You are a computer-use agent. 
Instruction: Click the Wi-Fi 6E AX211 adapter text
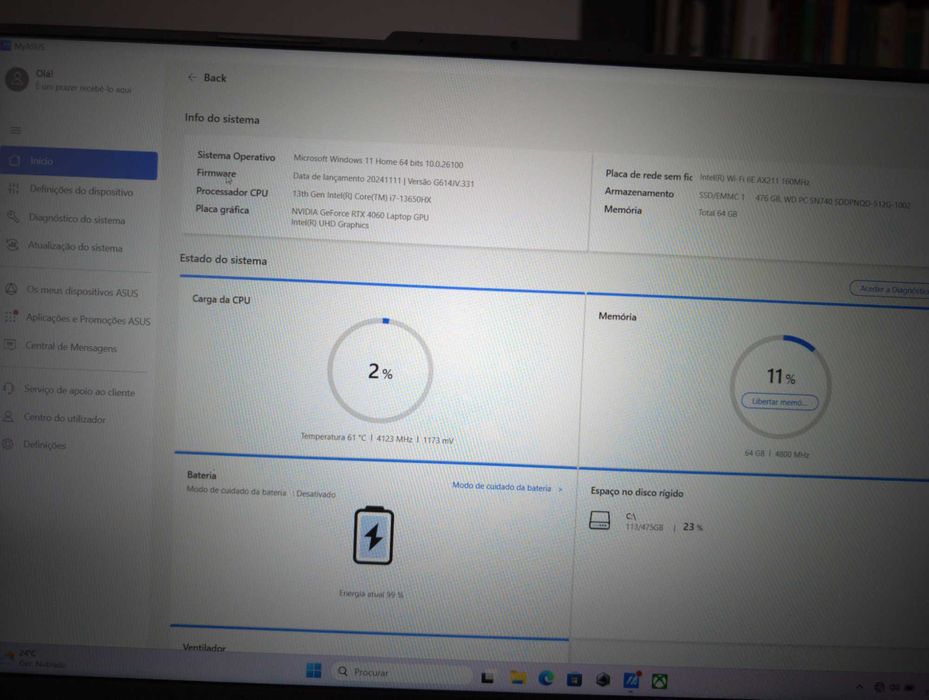click(754, 180)
